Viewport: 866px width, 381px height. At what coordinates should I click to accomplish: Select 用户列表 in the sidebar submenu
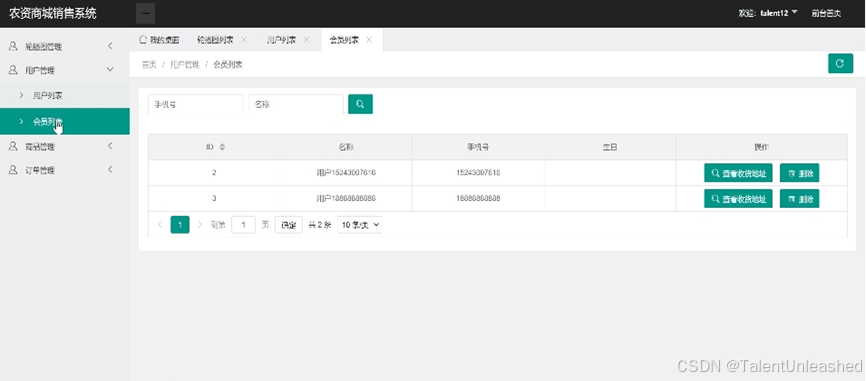coord(65,95)
